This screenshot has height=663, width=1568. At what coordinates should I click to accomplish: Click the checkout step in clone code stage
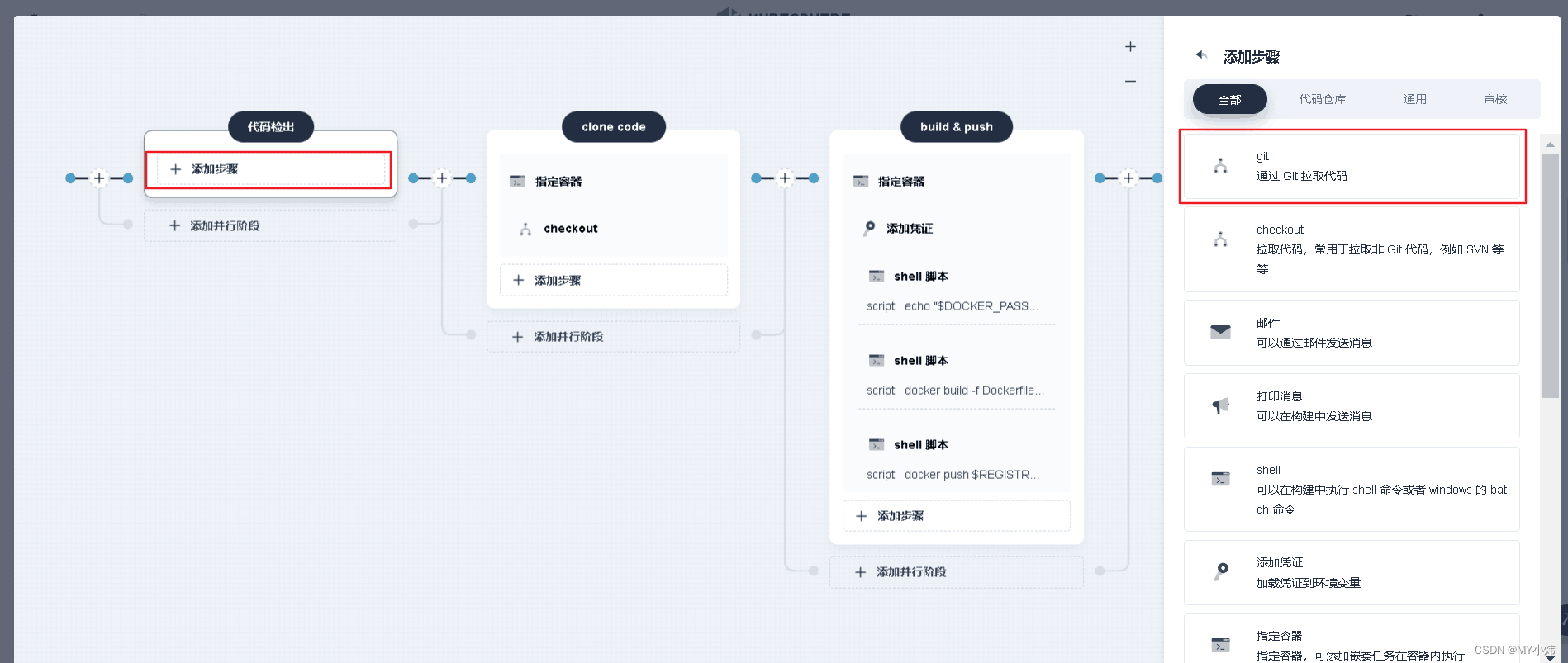coord(614,229)
